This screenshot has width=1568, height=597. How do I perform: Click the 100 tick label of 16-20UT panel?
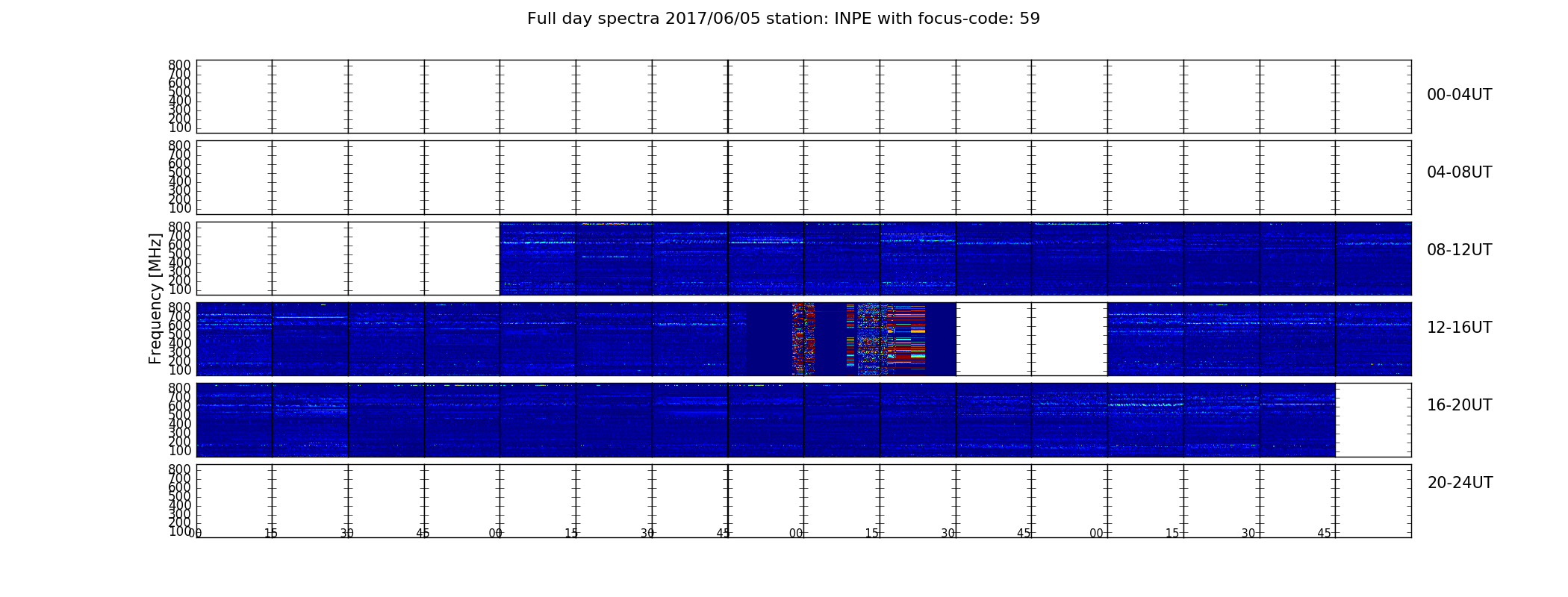[x=179, y=451]
